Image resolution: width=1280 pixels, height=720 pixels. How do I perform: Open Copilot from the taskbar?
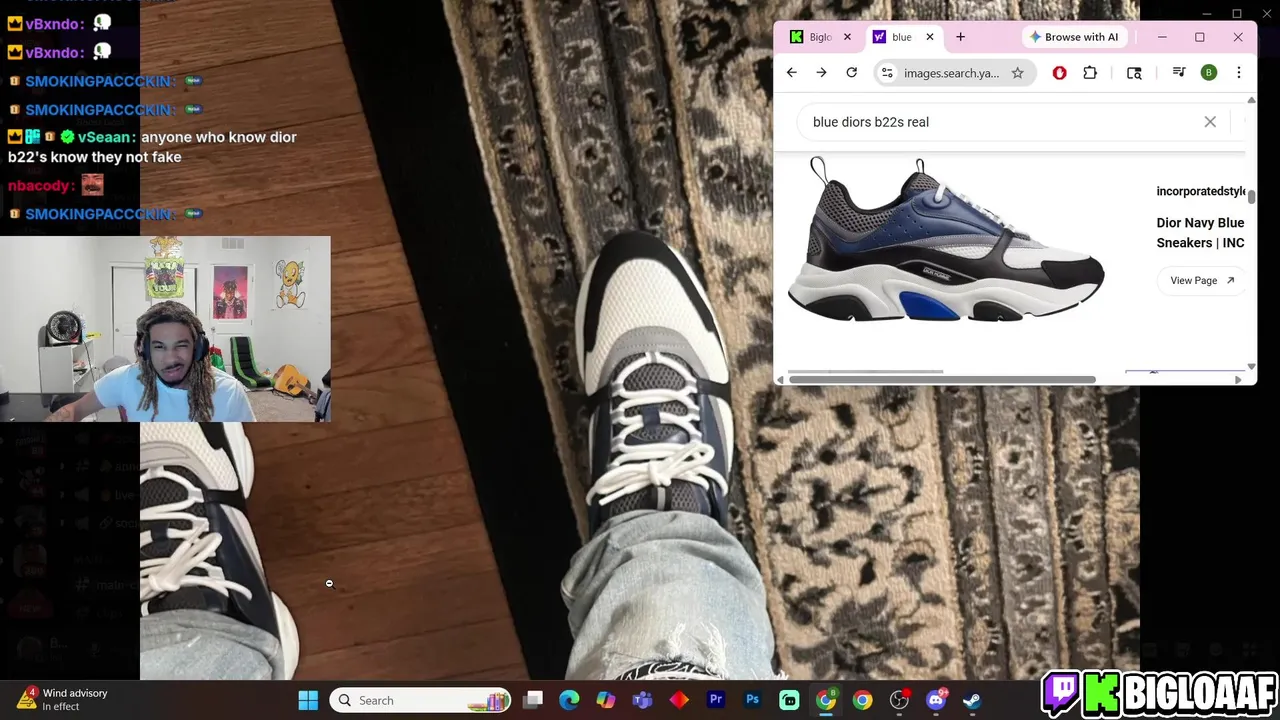point(606,700)
